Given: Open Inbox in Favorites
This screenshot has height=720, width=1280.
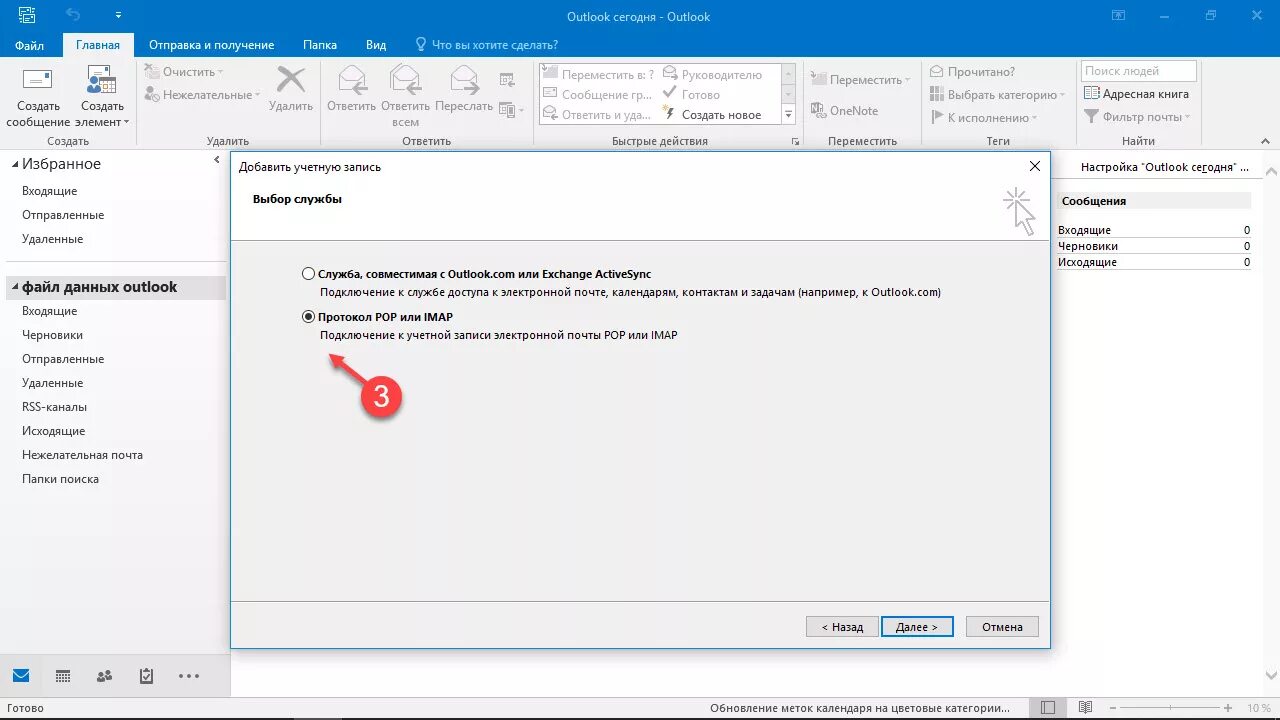Looking at the screenshot, I should coord(50,191).
